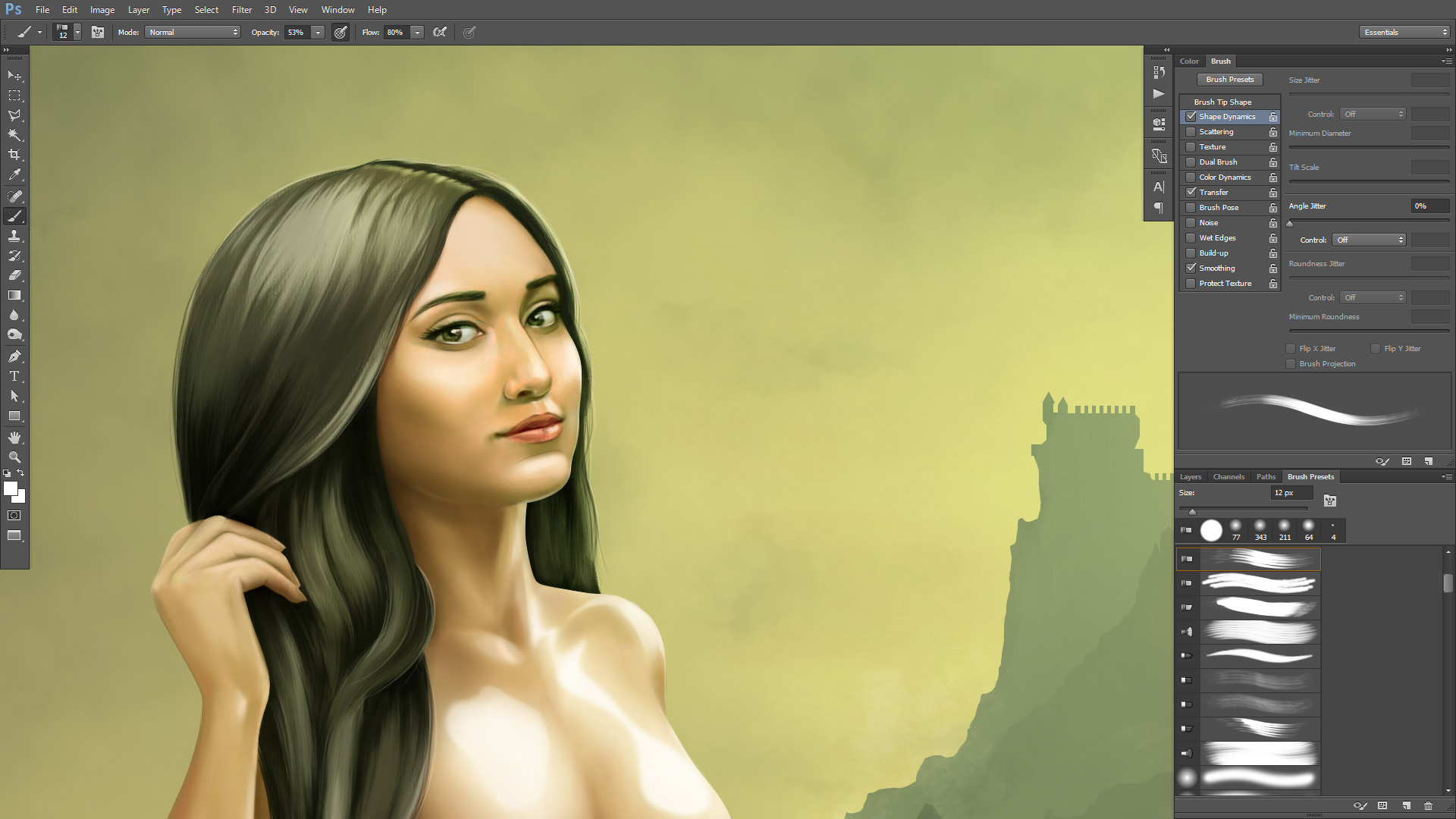Select the Eraser tool
This screenshot has width=1456, height=819.
coord(14,275)
